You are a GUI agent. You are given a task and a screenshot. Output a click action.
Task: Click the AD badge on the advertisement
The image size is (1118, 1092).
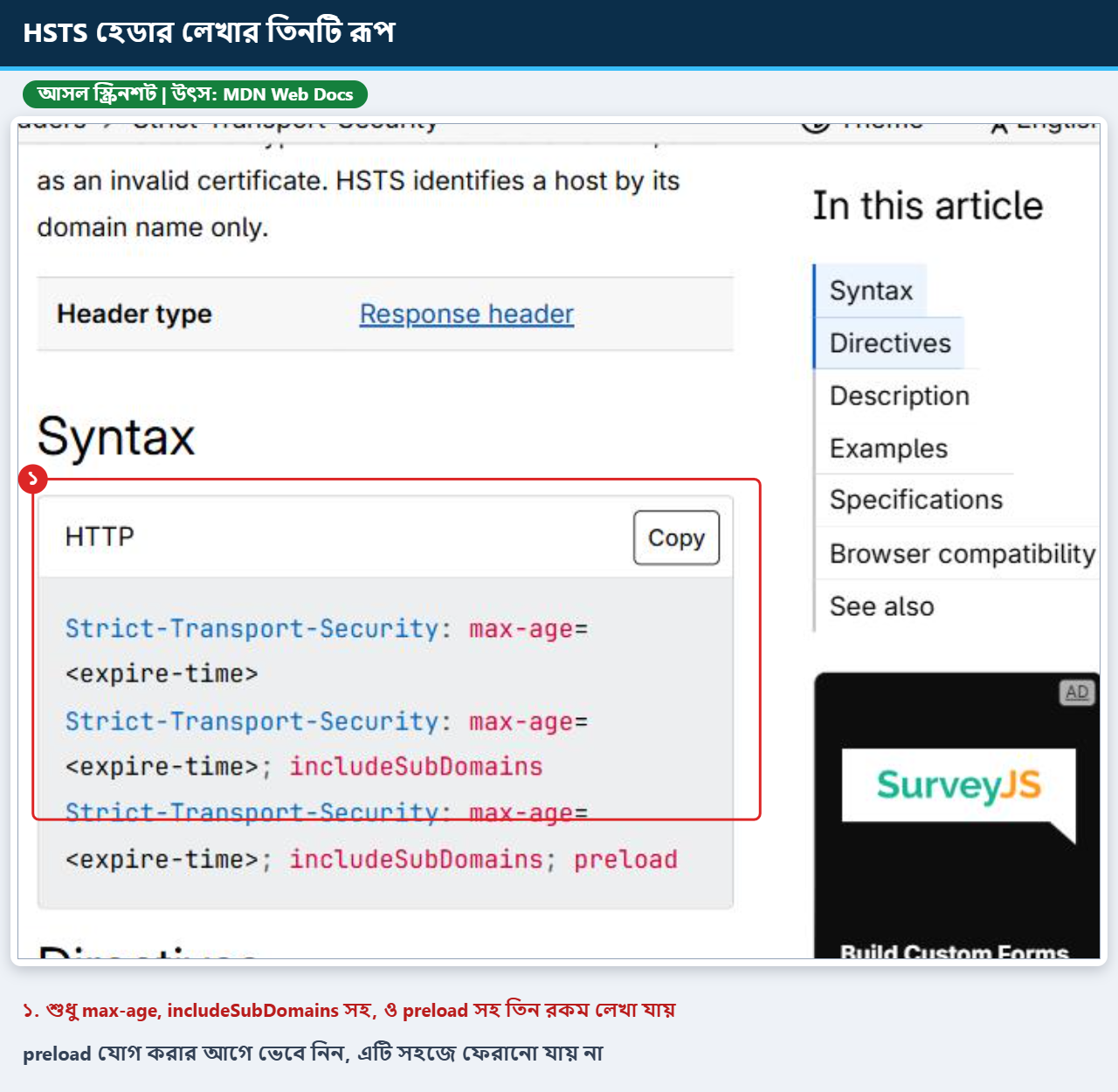(1077, 693)
